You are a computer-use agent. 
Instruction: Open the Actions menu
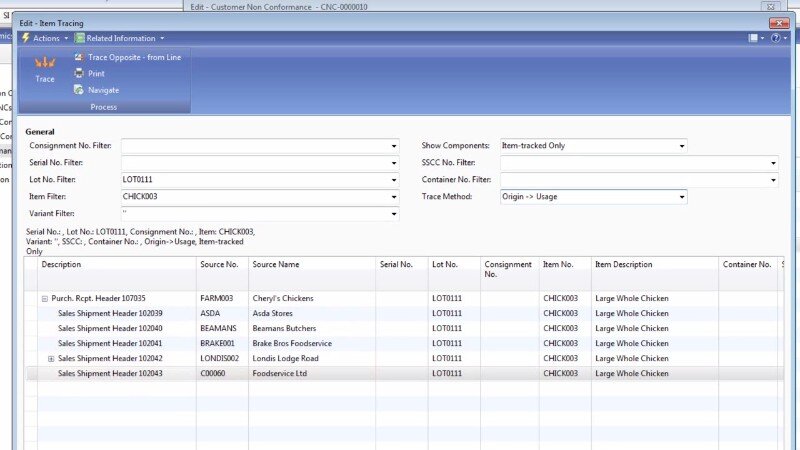(47, 38)
